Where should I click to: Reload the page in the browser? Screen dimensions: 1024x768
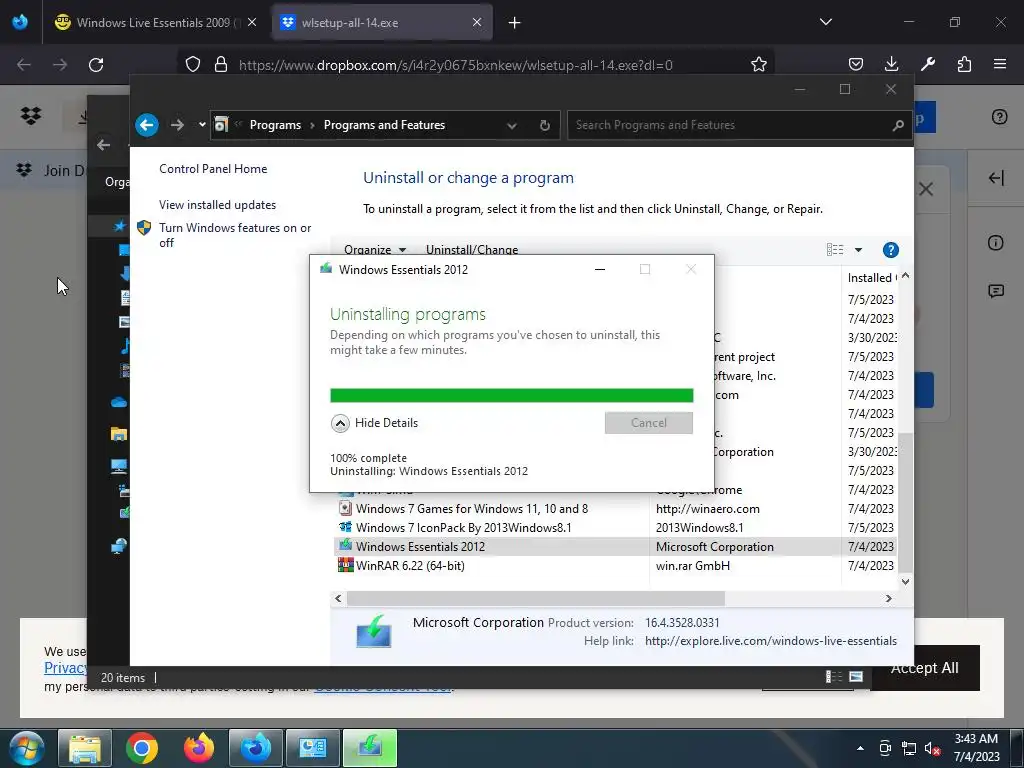click(x=96, y=65)
